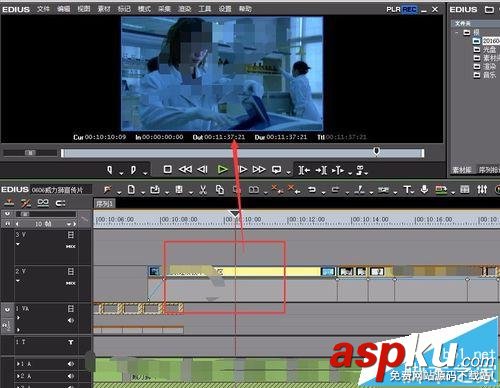The width and height of the screenshot is (500, 388).
Task: Expand the 3 V track triangle
Action: coord(18,244)
